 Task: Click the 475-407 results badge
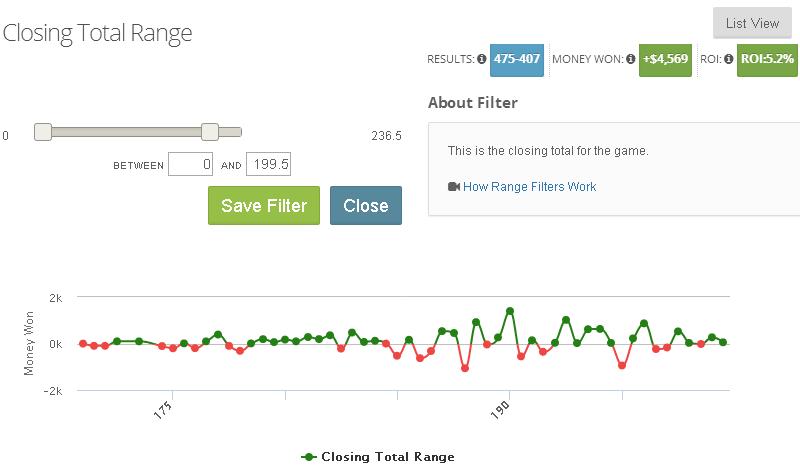(517, 60)
